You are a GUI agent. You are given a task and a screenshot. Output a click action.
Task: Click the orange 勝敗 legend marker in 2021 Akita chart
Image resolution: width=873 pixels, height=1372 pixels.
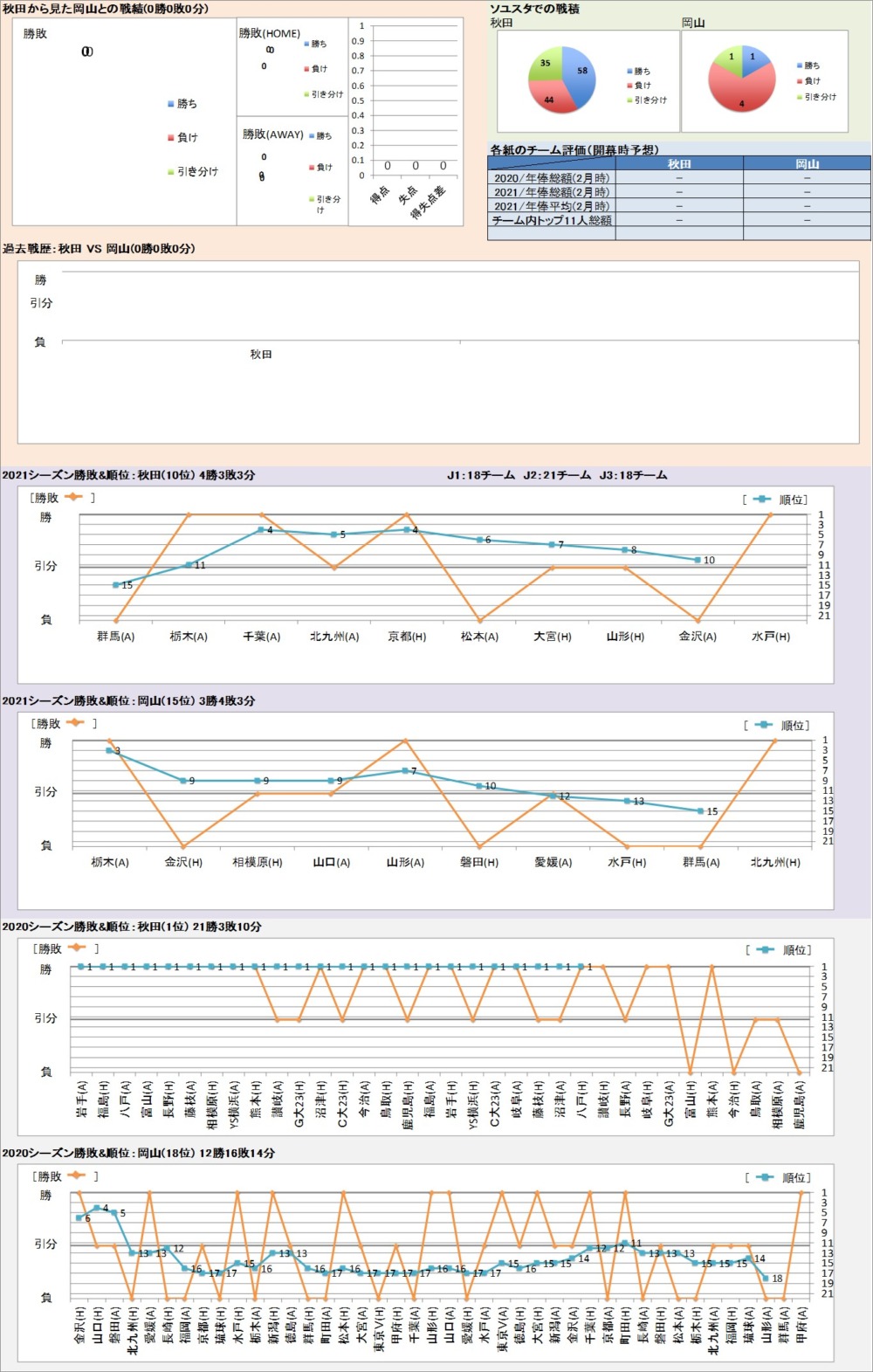72,497
